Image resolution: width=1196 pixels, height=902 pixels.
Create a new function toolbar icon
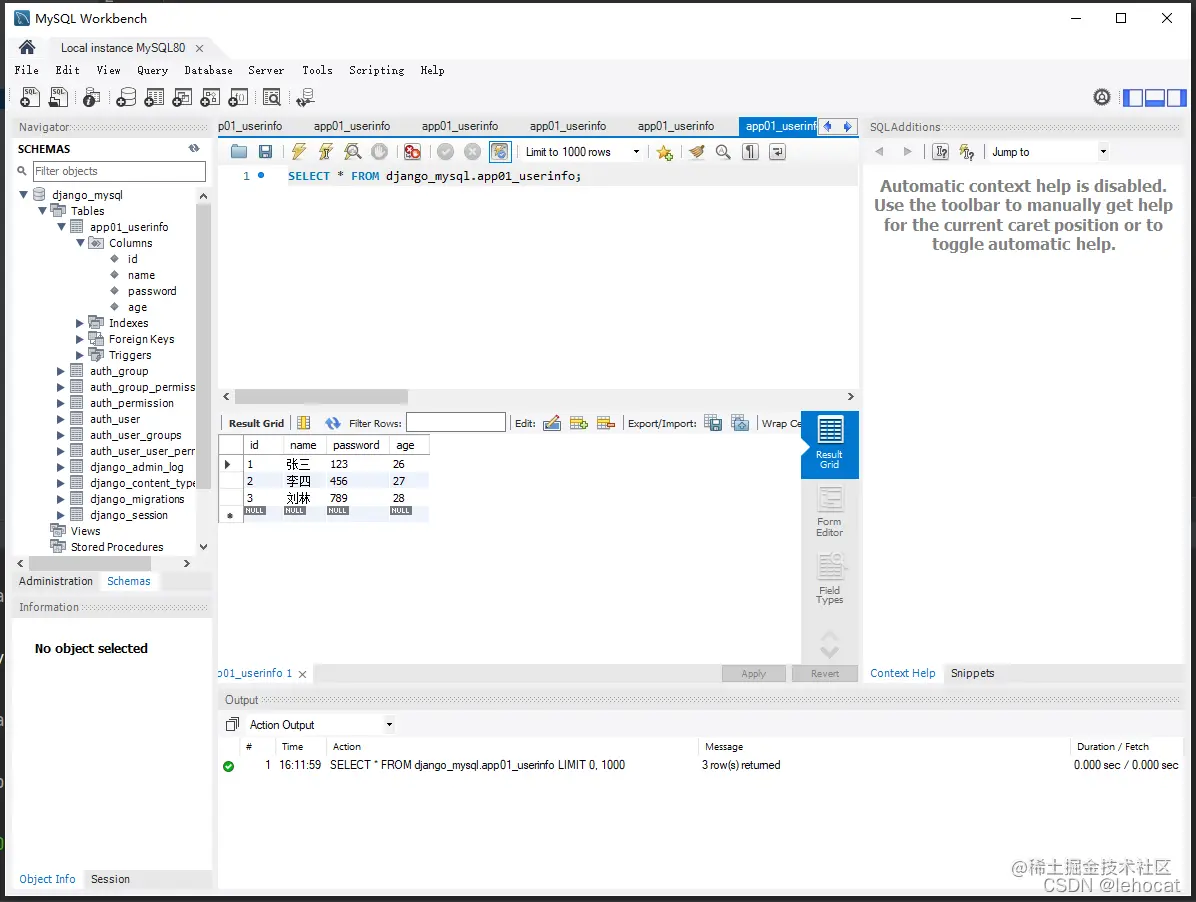238,97
